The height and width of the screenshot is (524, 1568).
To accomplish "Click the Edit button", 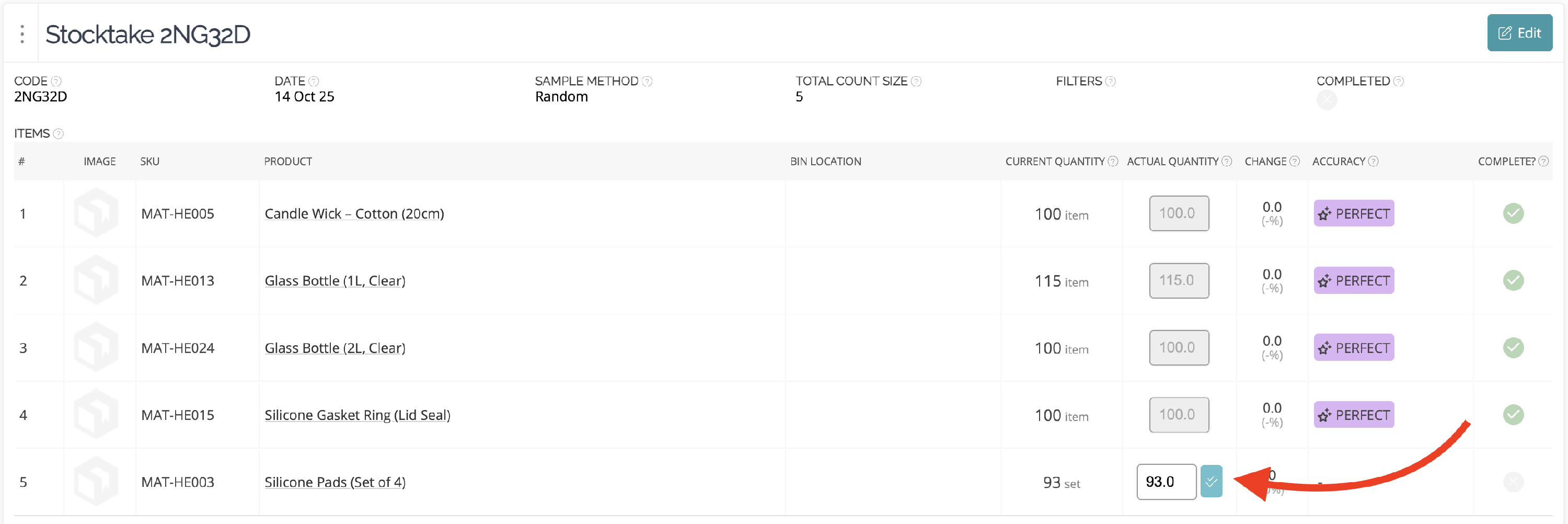I will click(x=1519, y=33).
